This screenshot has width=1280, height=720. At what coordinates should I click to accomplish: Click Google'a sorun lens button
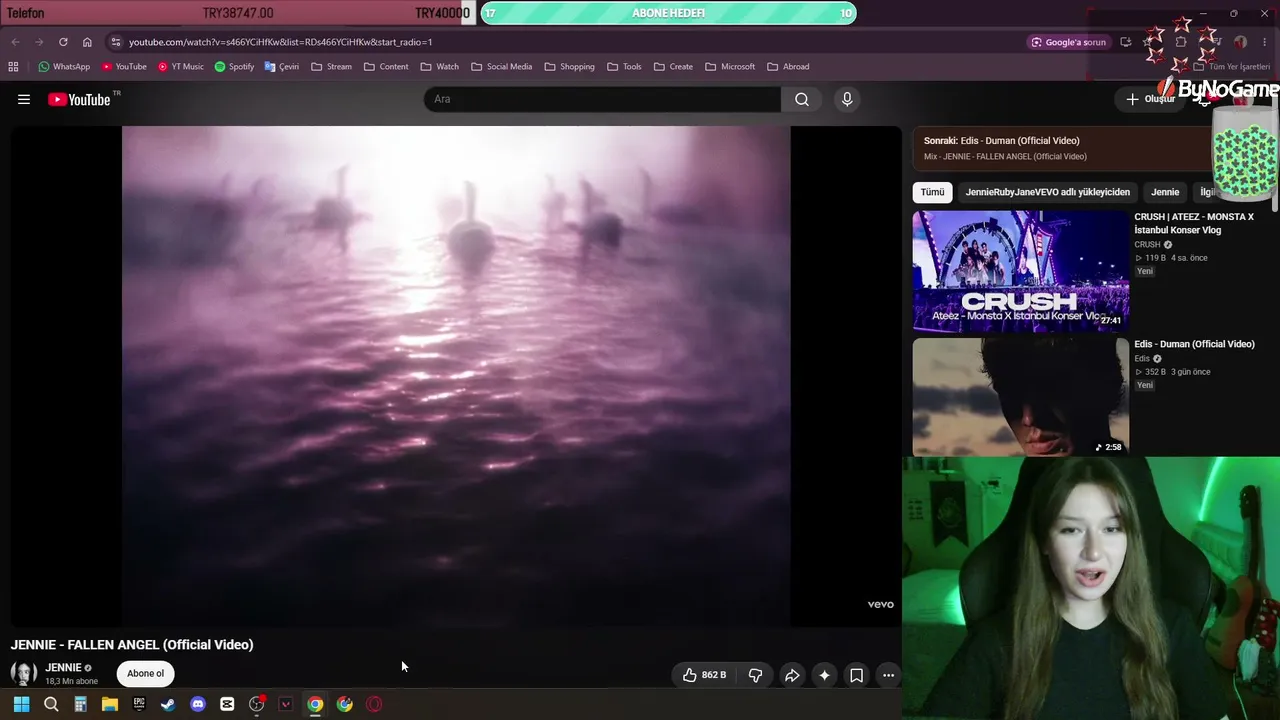(1069, 42)
